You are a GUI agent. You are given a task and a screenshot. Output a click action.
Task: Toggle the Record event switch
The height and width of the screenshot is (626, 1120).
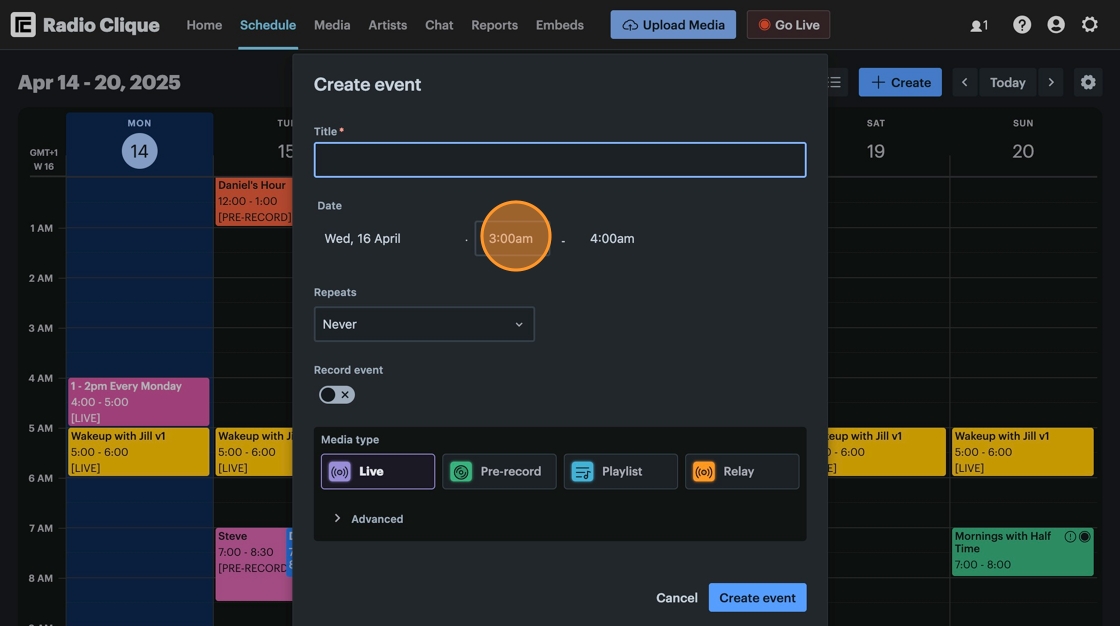click(336, 394)
